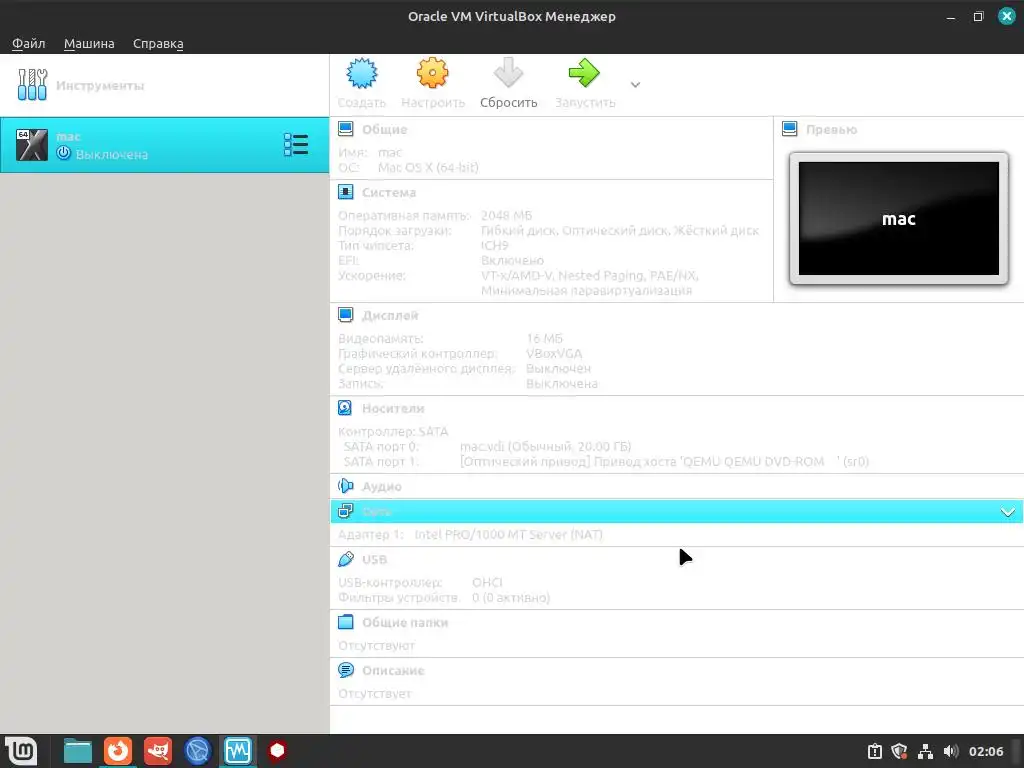Select the mac virtual machine entry
This screenshot has width=1024, height=768.
click(x=165, y=145)
